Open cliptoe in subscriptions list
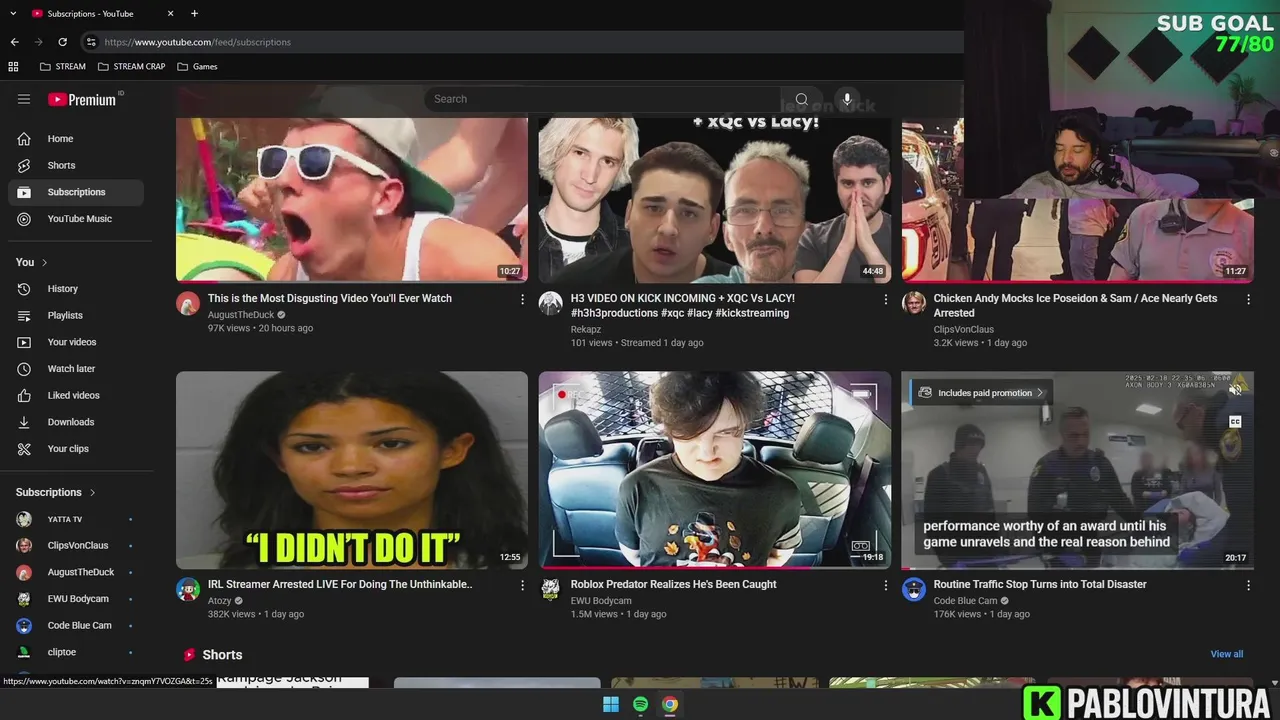Screen dimensions: 1280x720 point(75,652)
